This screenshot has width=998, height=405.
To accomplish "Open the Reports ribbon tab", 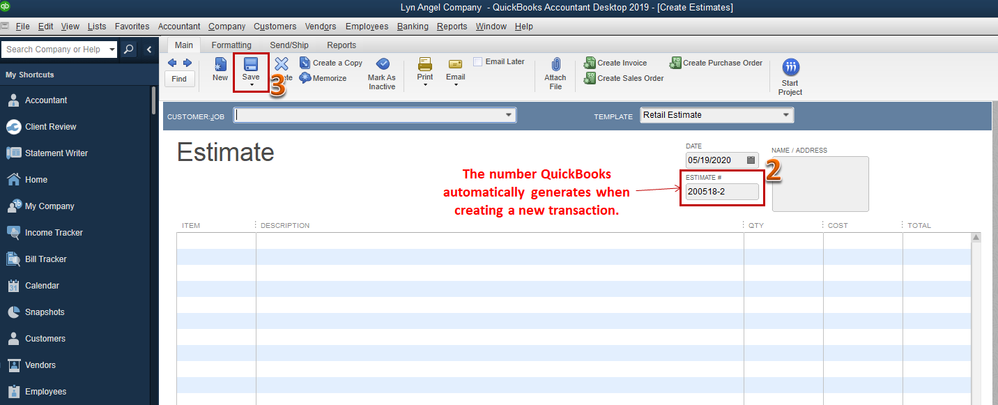I will pos(341,45).
